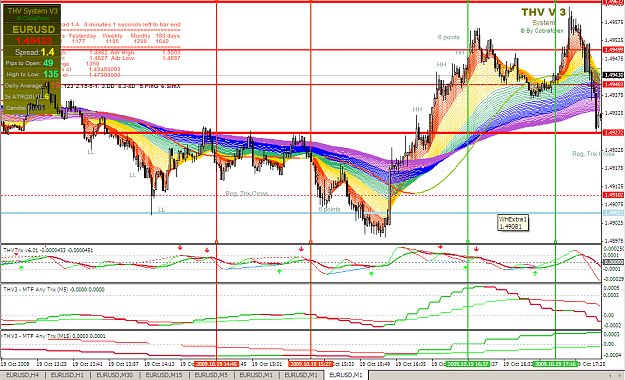This screenshot has width=625, height=380.
Task: Click the 19 Oct 14:13 time axis label
Action: pyautogui.click(x=159, y=364)
